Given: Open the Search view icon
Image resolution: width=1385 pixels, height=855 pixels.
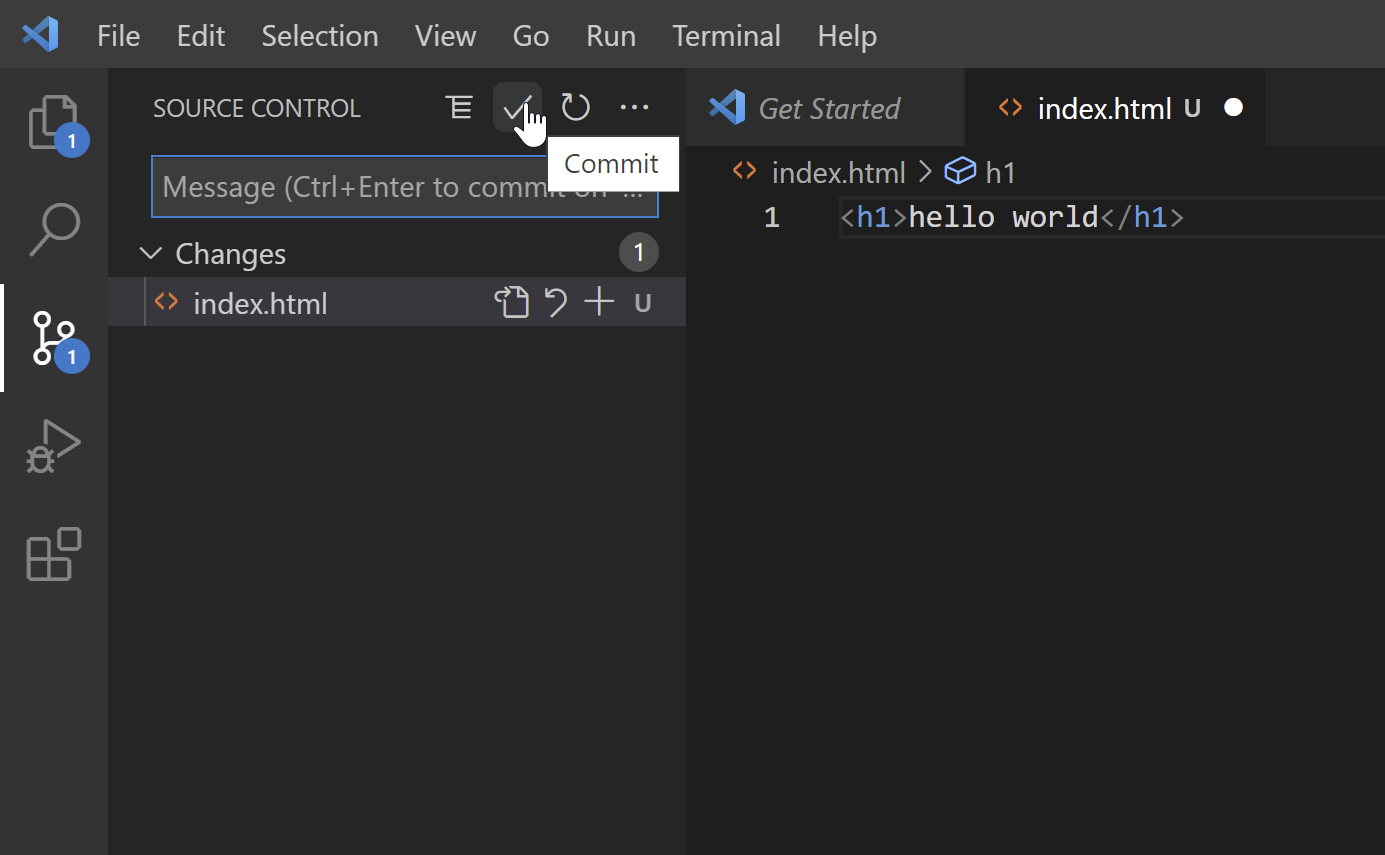Looking at the screenshot, I should click(x=54, y=230).
